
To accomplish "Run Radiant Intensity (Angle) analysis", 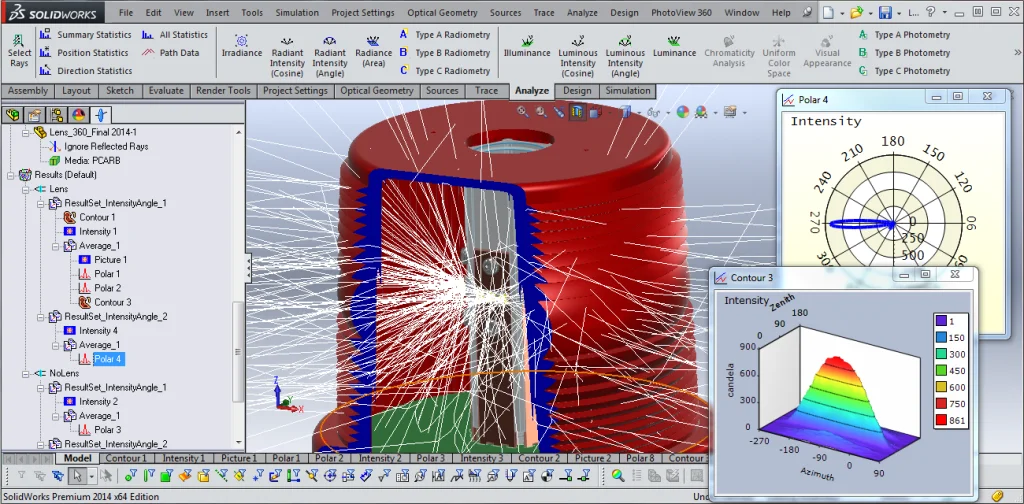I will (330, 55).
